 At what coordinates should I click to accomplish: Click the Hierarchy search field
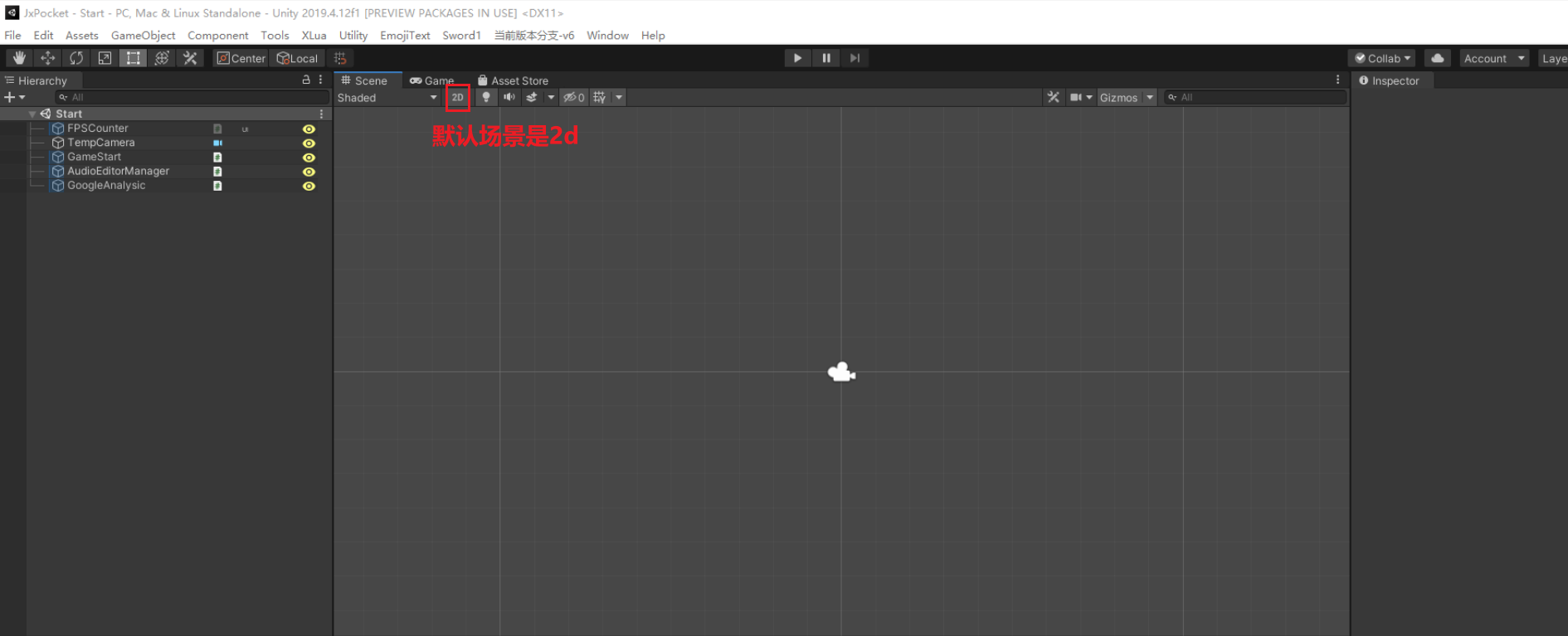click(x=191, y=98)
